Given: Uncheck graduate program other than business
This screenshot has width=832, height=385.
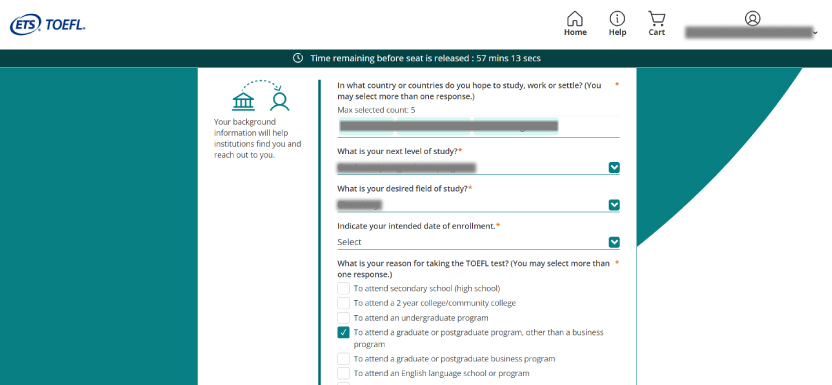Looking at the screenshot, I should tap(343, 332).
